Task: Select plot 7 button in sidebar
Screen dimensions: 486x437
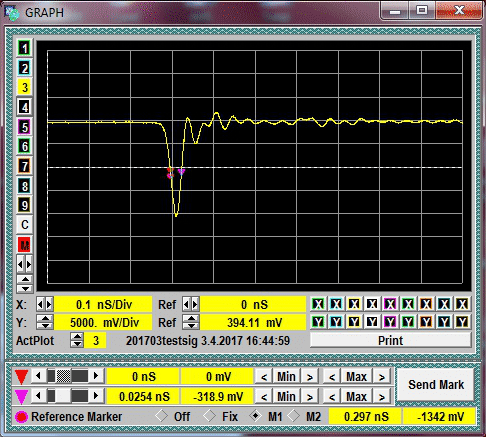Action: pyautogui.click(x=24, y=166)
